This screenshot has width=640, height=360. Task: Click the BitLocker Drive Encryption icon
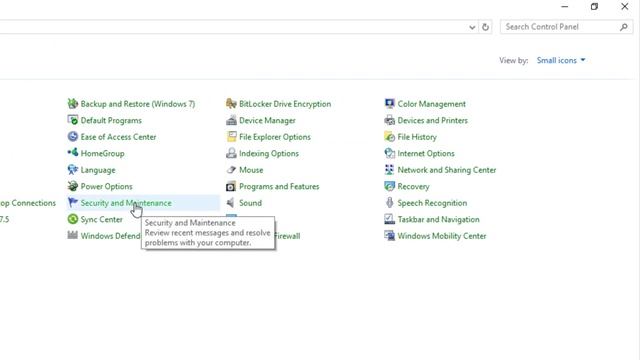coord(231,104)
